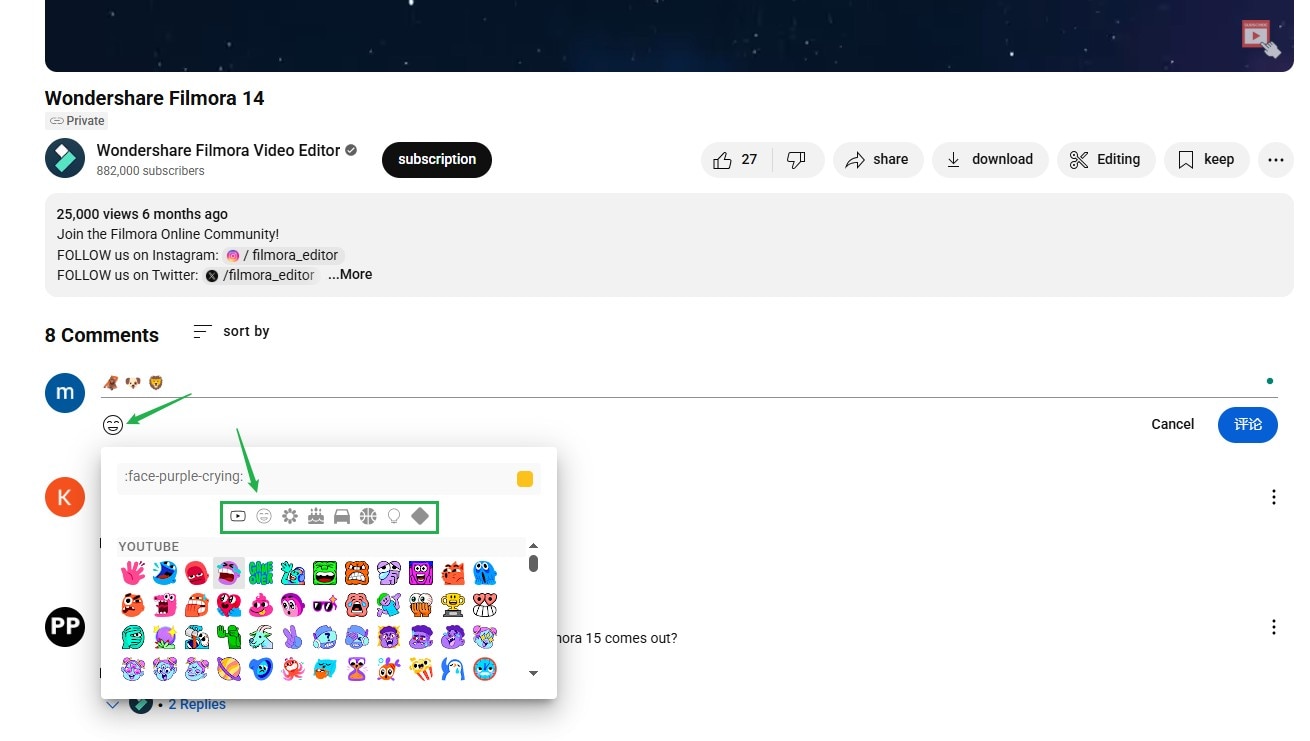Click the comment text input field

689,383
